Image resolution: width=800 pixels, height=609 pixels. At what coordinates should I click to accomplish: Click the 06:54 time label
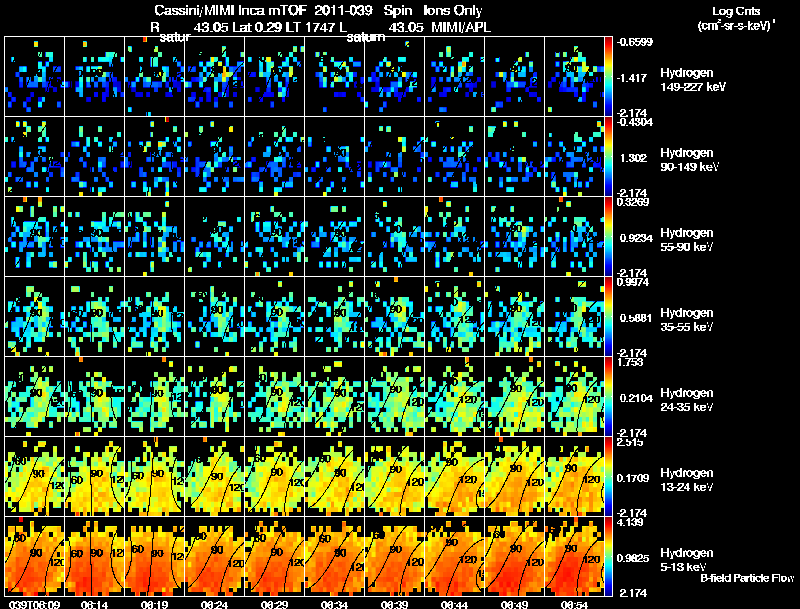click(x=574, y=604)
